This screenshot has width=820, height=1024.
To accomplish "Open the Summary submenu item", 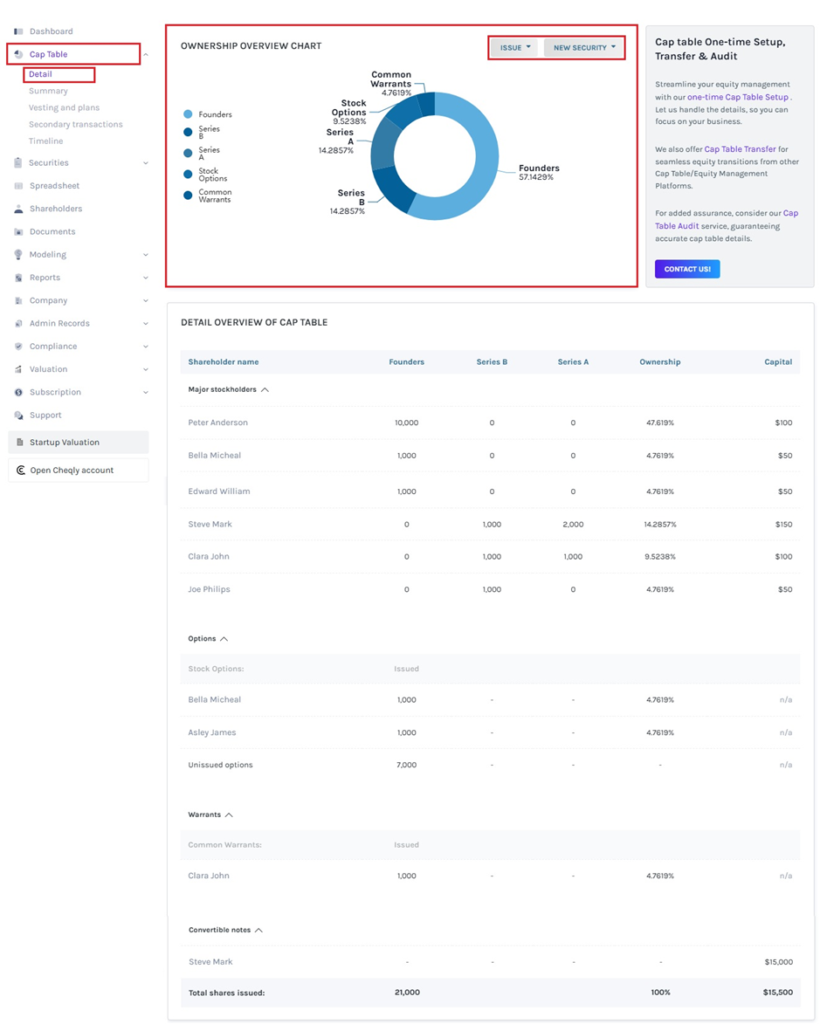I will coord(48,91).
